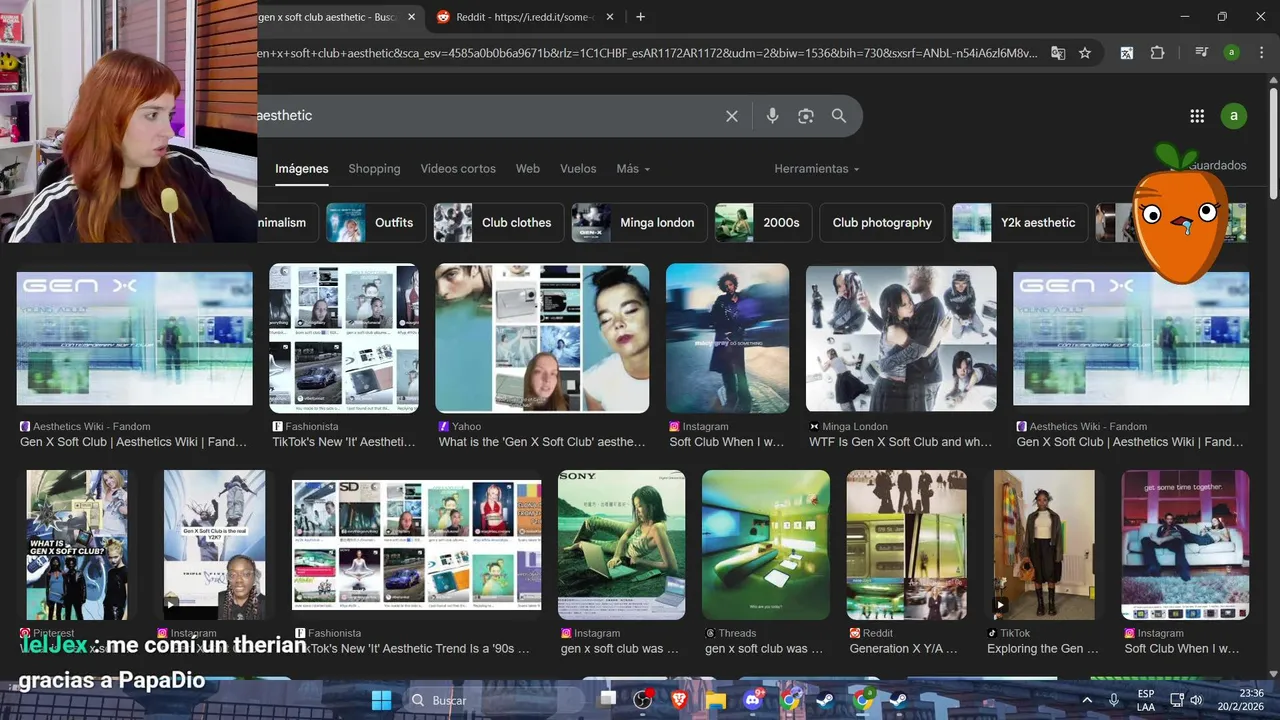Open the Sony laptop ad thumbnail
This screenshot has width=1280, height=720.
(x=621, y=545)
